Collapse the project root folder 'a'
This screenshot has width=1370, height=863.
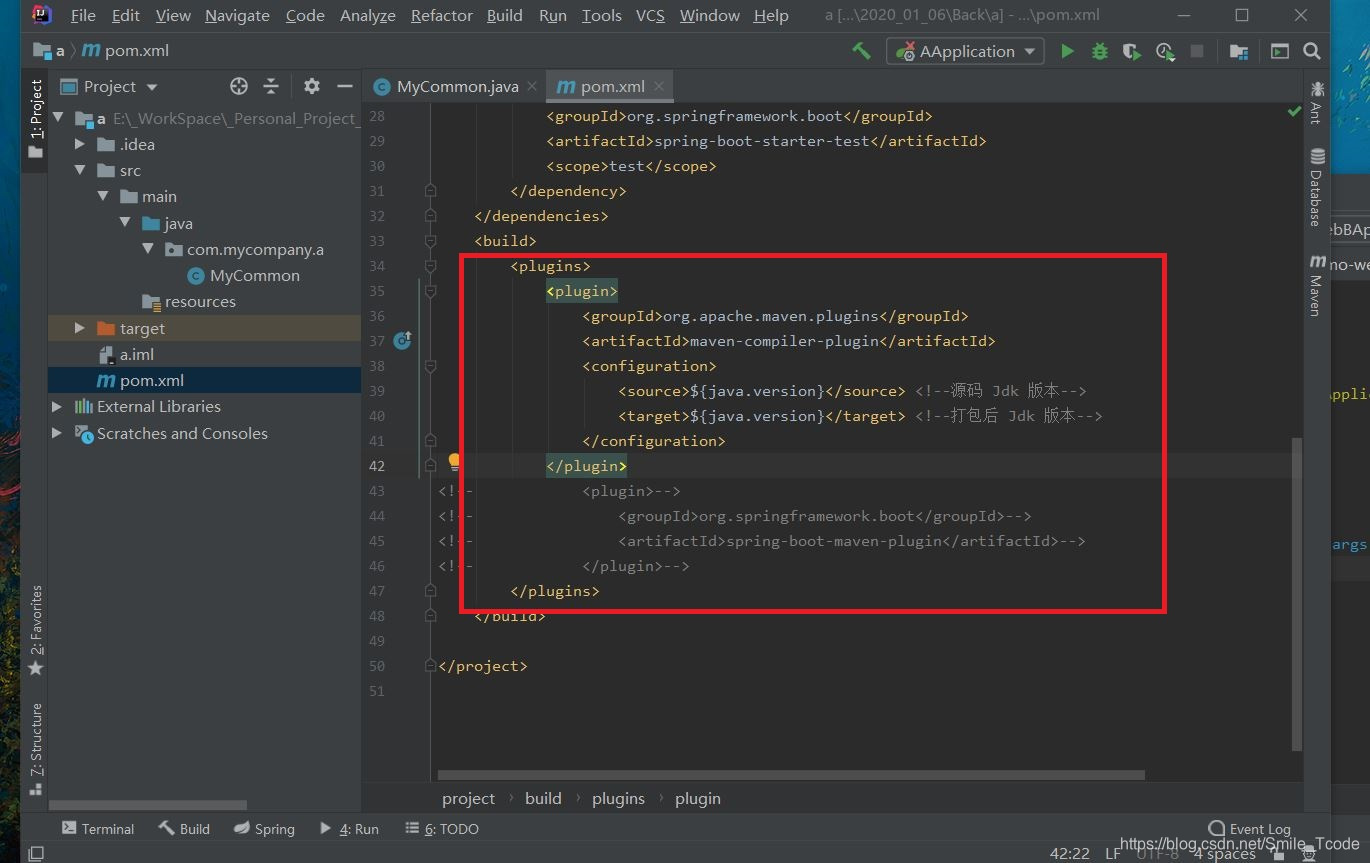[58, 118]
